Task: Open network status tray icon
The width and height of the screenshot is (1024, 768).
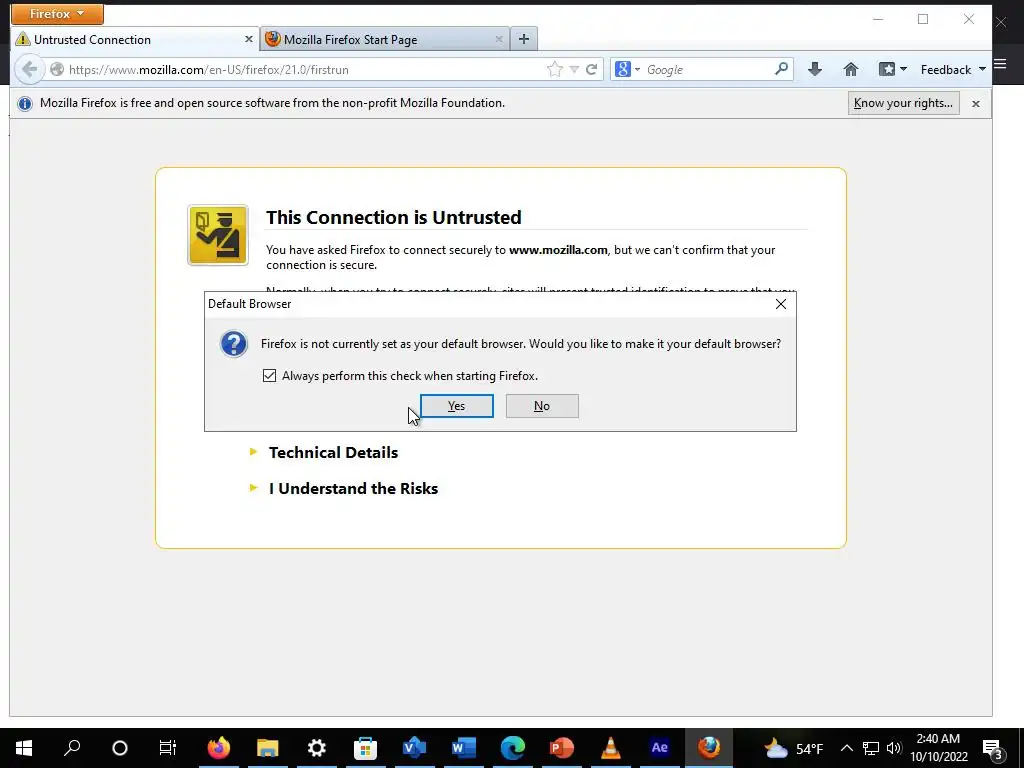Action: coord(871,748)
